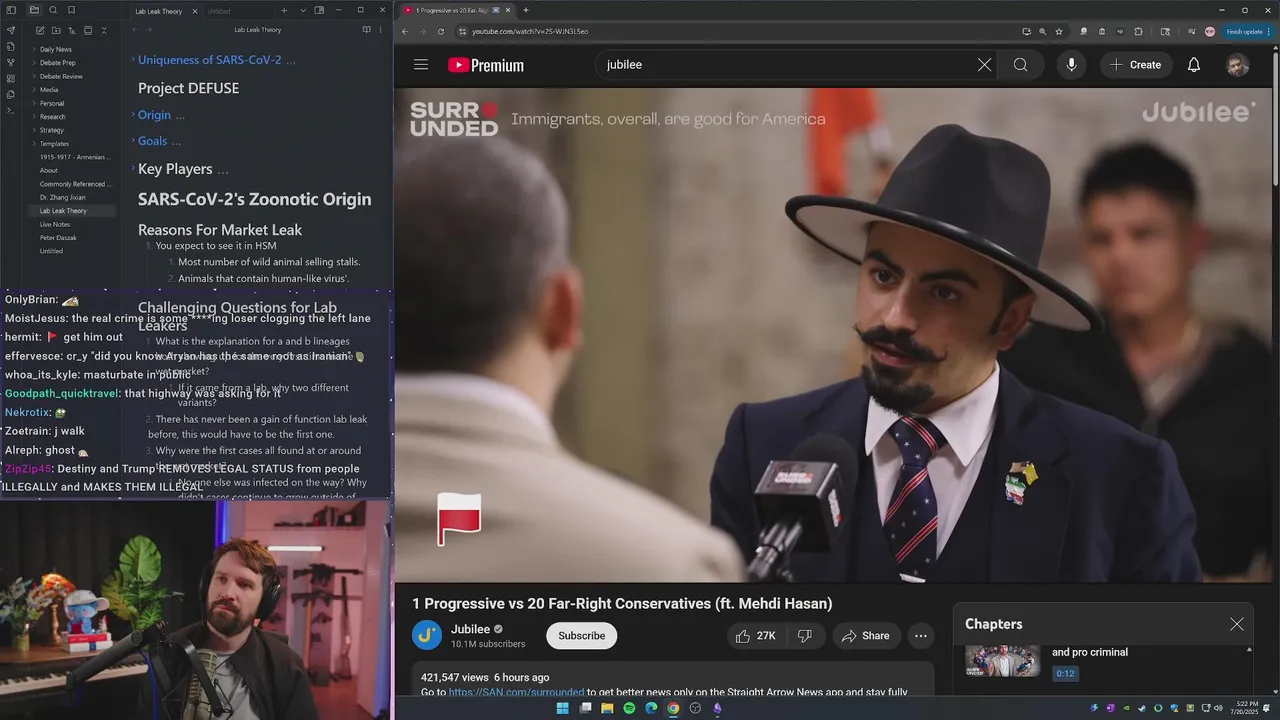
Task: Open YouTube guide hamburger menu
Action: click(x=421, y=65)
